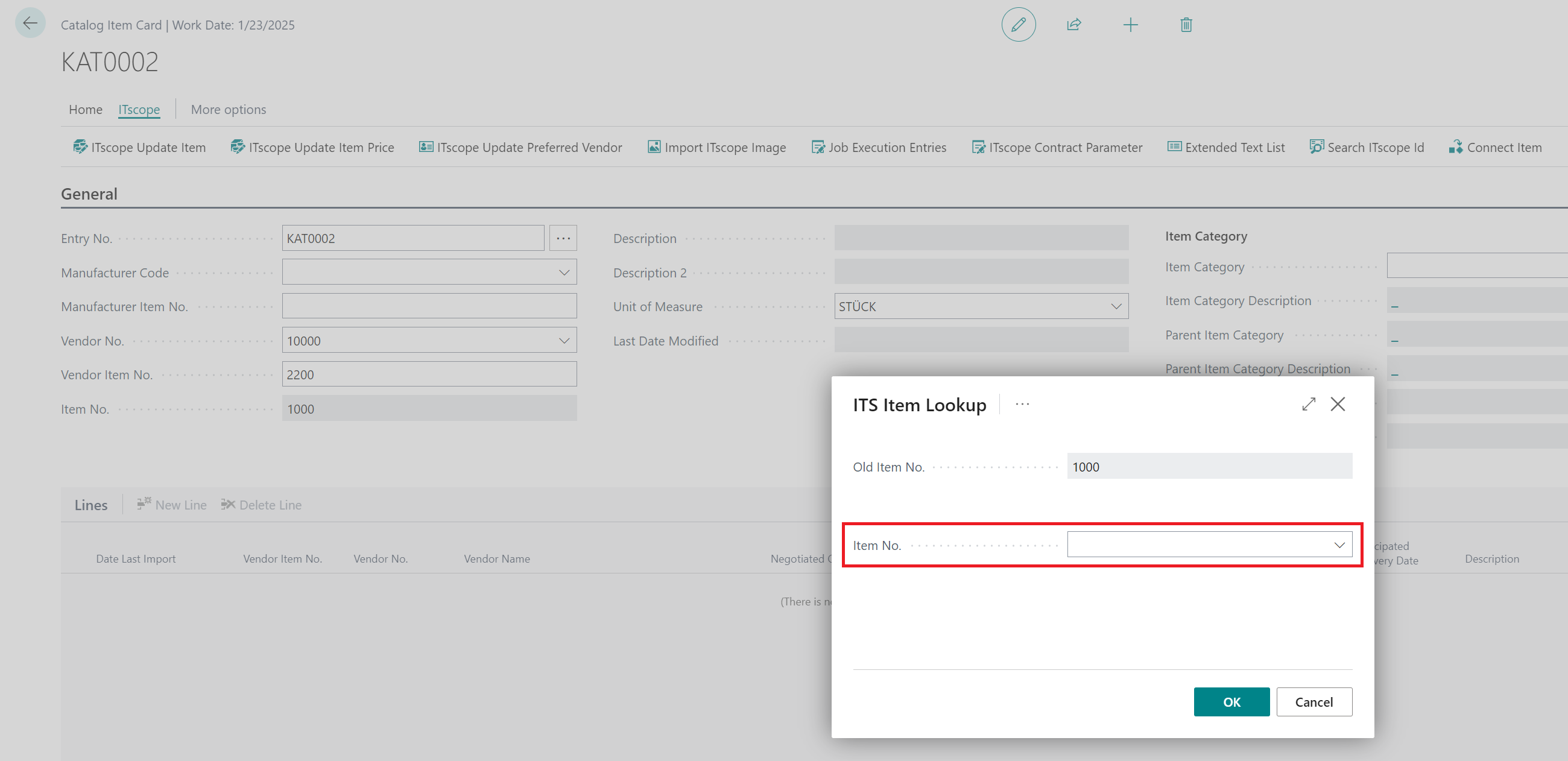Image resolution: width=1568 pixels, height=761 pixels.
Task: Confirm with the OK button
Action: [1231, 702]
